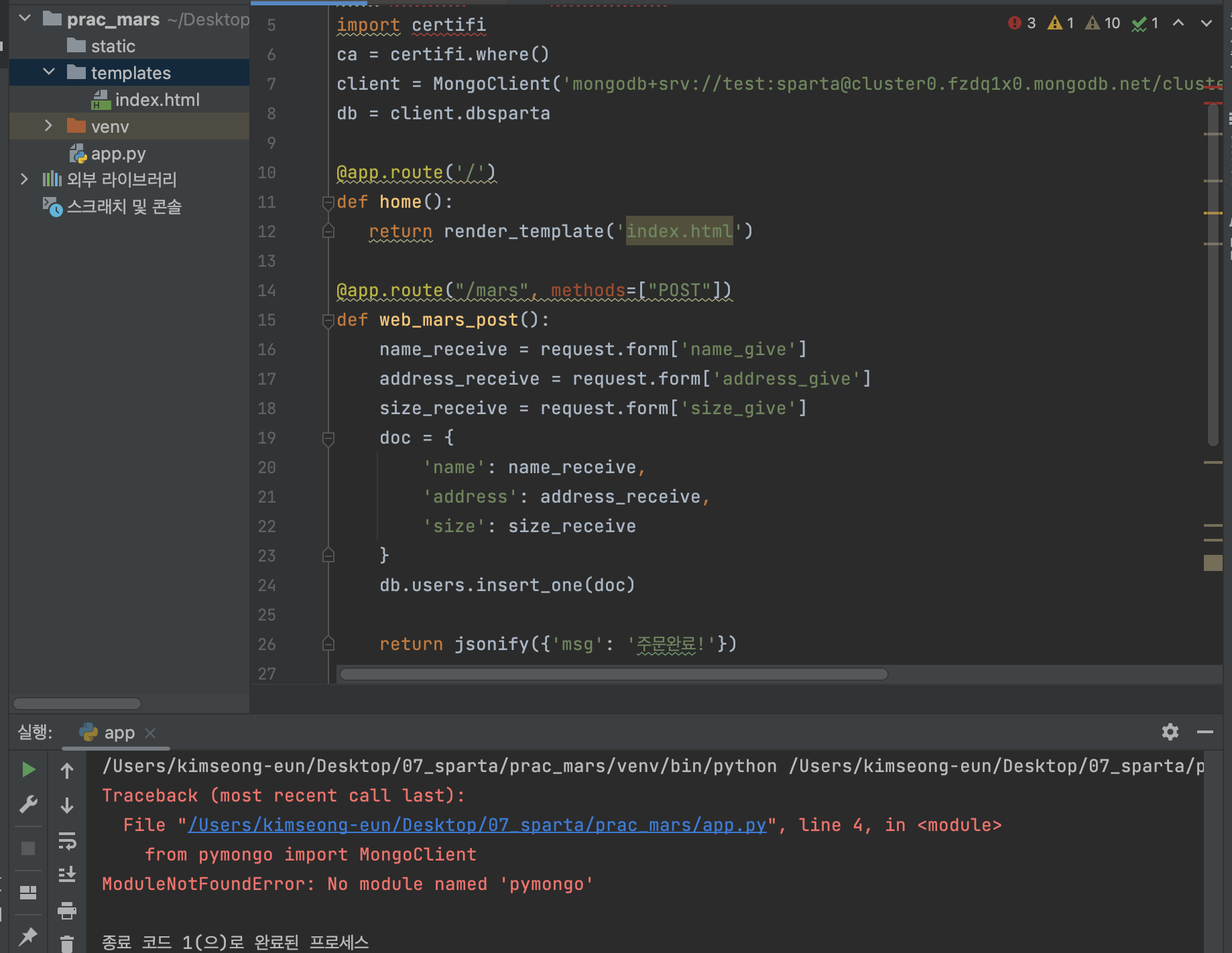Hide the run tool window with the minus

tap(1205, 732)
